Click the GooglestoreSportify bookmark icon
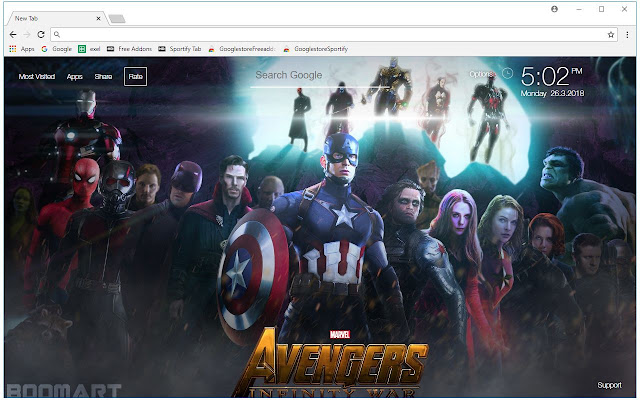Screen dimensions: 640x400 [x=287, y=49]
